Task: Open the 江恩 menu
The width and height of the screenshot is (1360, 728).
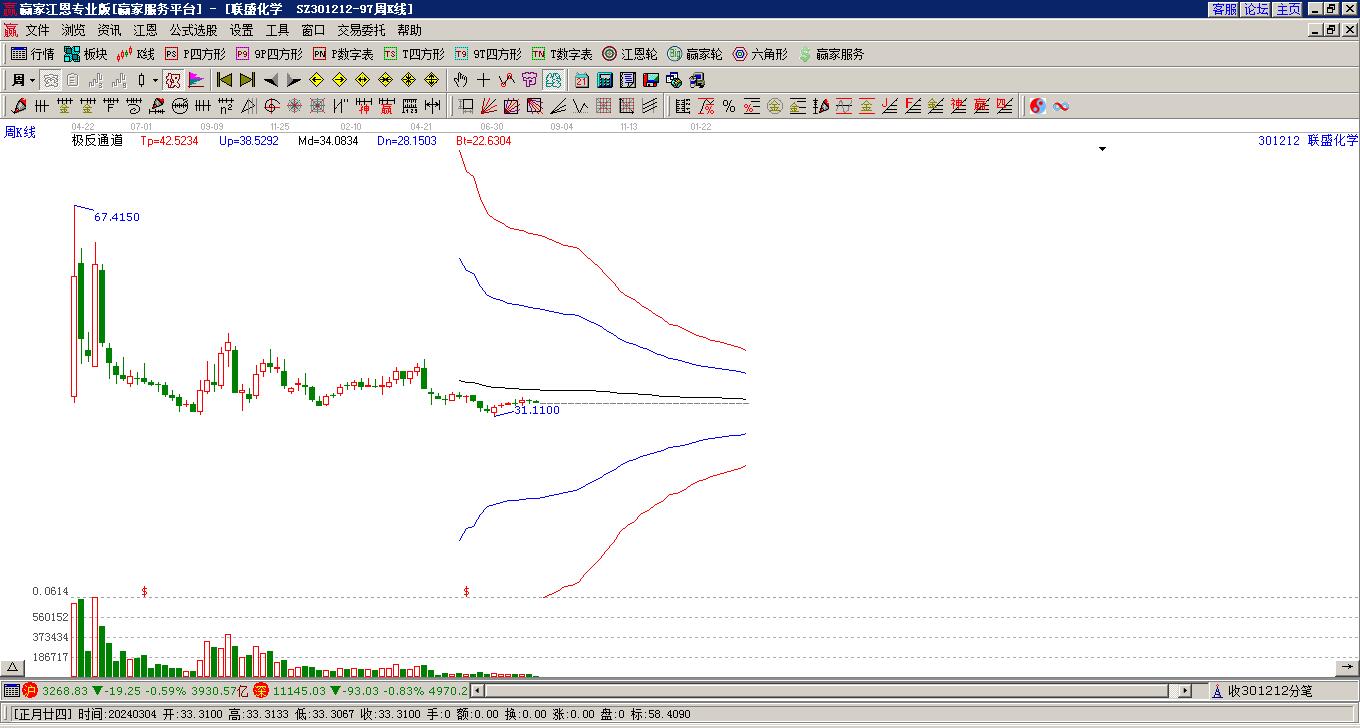Action: (145, 31)
